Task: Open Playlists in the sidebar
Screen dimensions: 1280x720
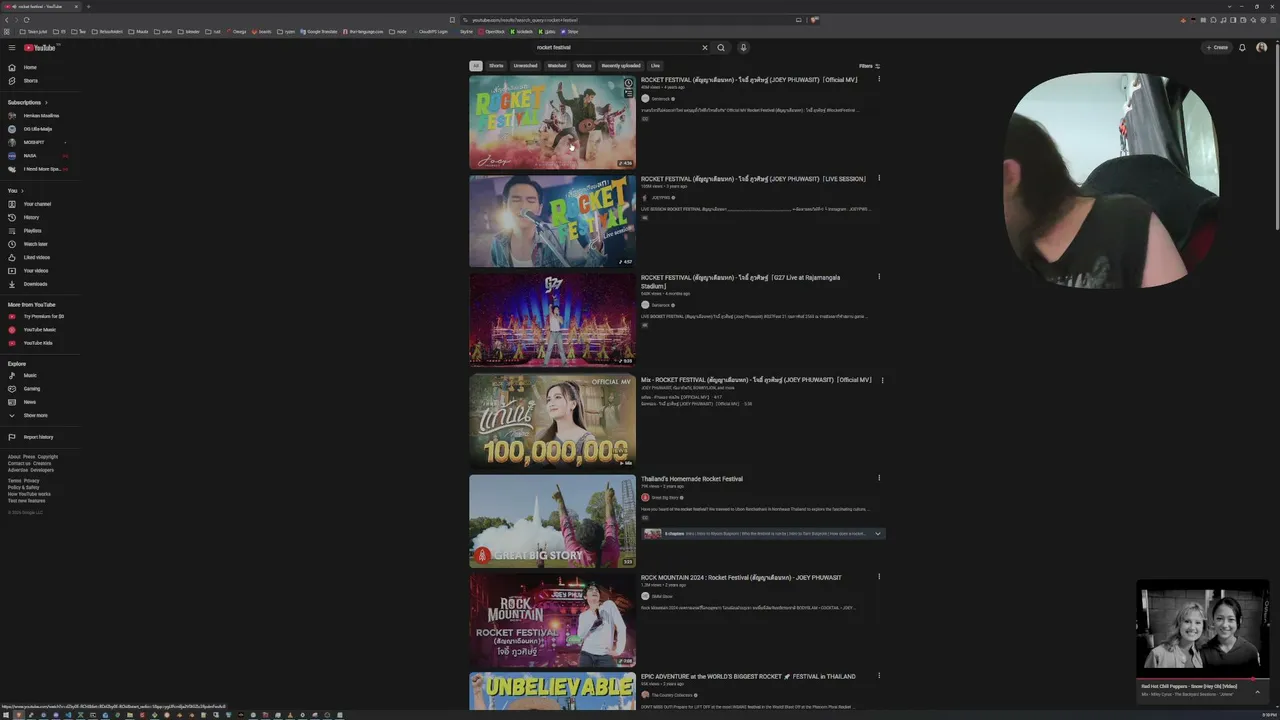Action: click(x=40, y=231)
